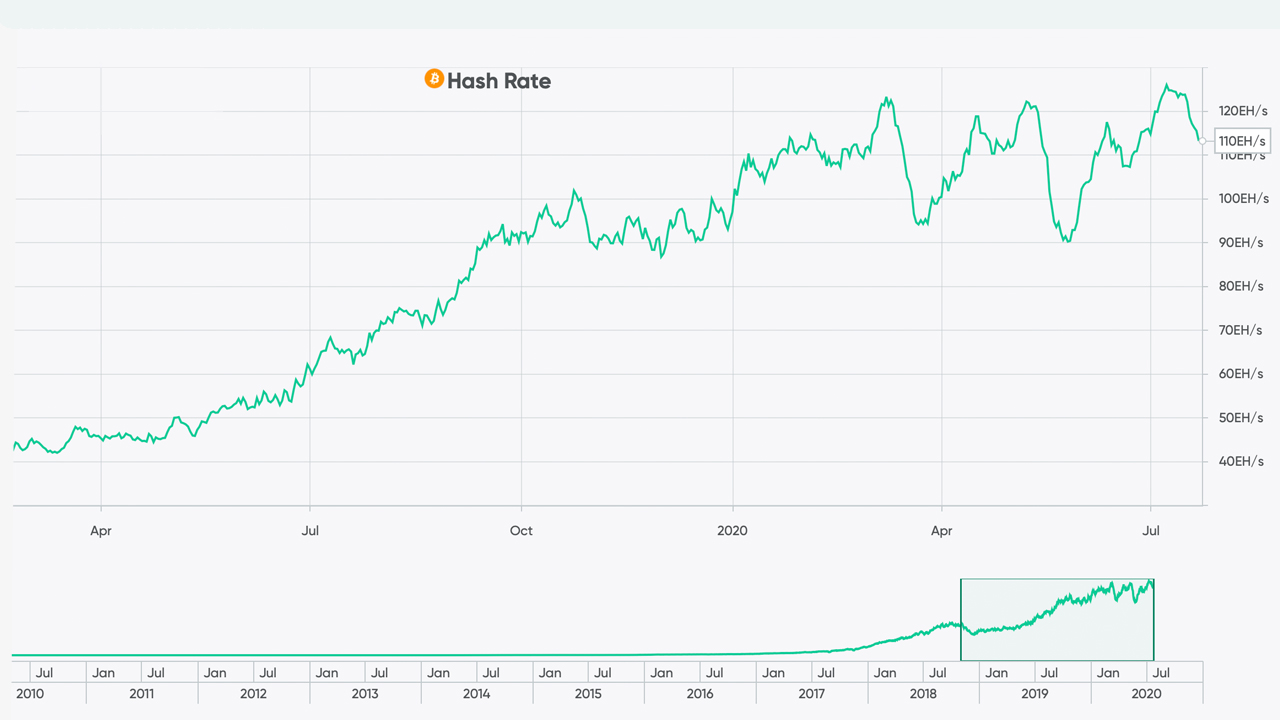Click the white endpoint marker on the line

coord(1203,141)
